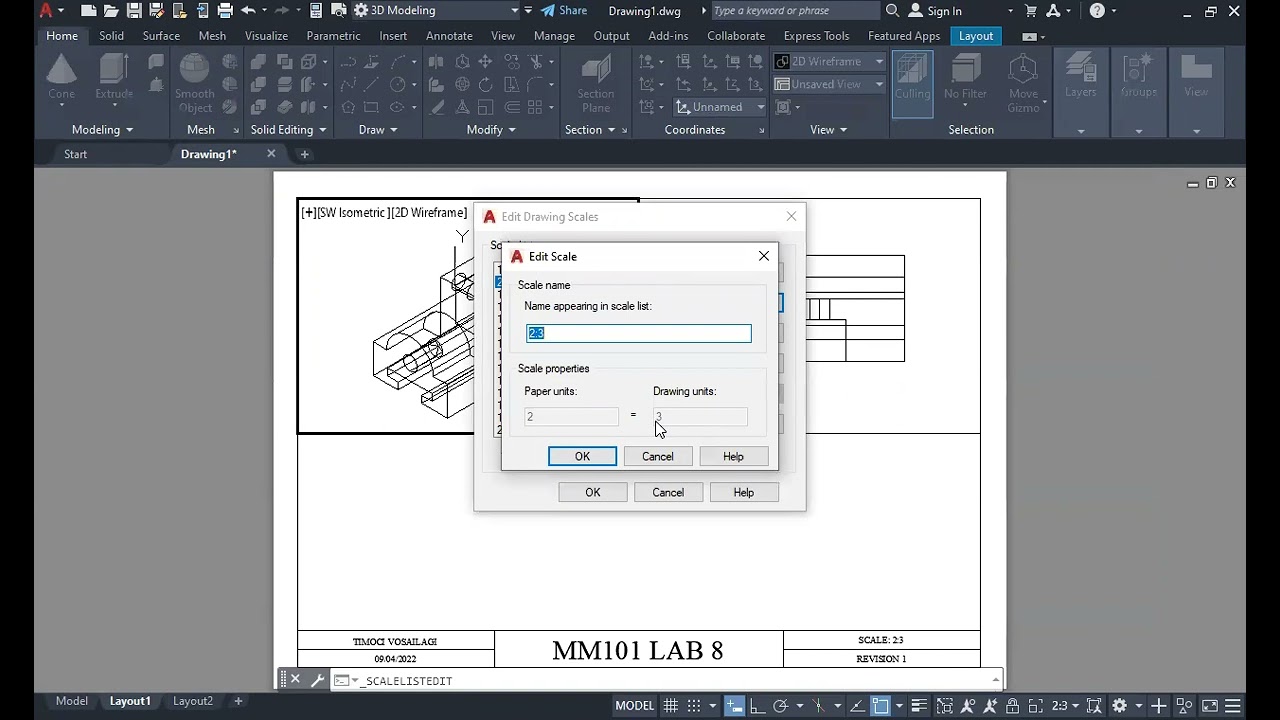Open the 2:3 viewport scale dropdown

(1066, 705)
